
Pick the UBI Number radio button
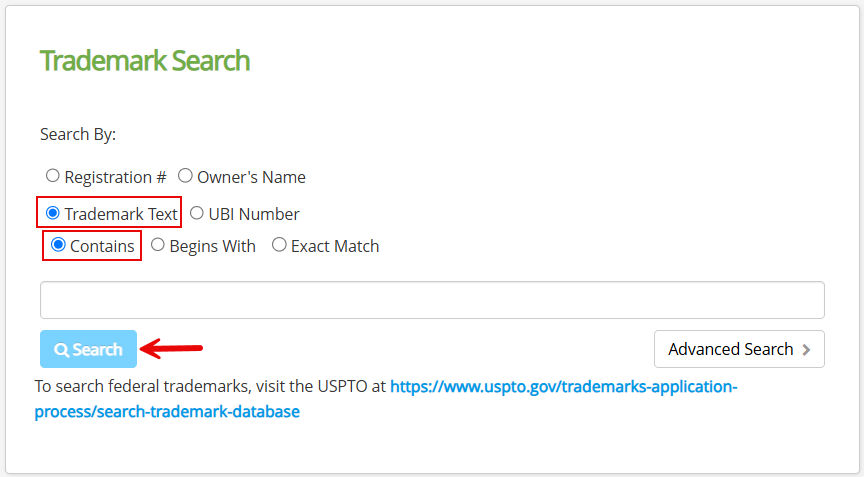click(x=197, y=213)
